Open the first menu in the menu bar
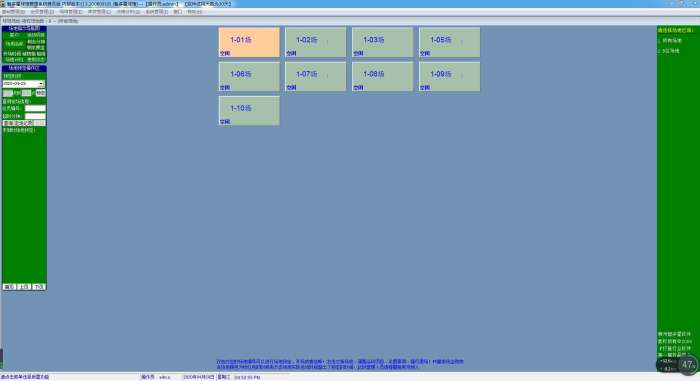Viewport: 700px width, 381px height. click(x=13, y=12)
